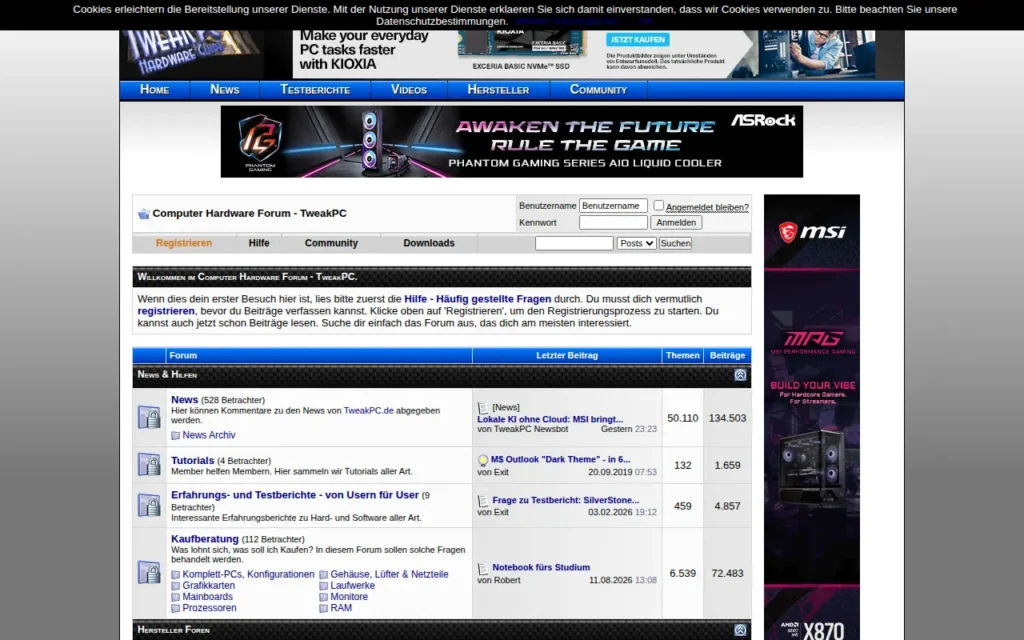Click JETZT KAUFEN in Kioxia ad
1024x640 pixels.
637,40
